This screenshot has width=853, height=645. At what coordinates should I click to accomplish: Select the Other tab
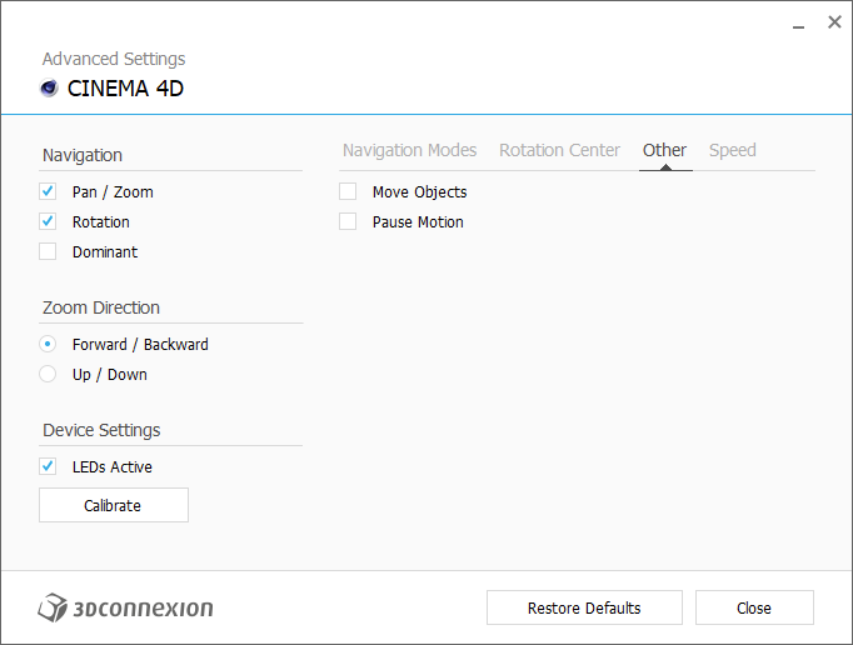664,150
